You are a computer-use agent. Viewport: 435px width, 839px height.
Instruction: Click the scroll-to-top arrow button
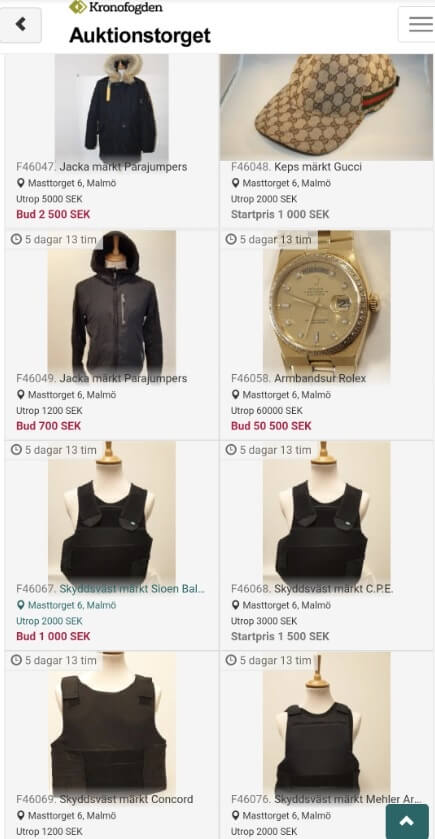point(407,821)
